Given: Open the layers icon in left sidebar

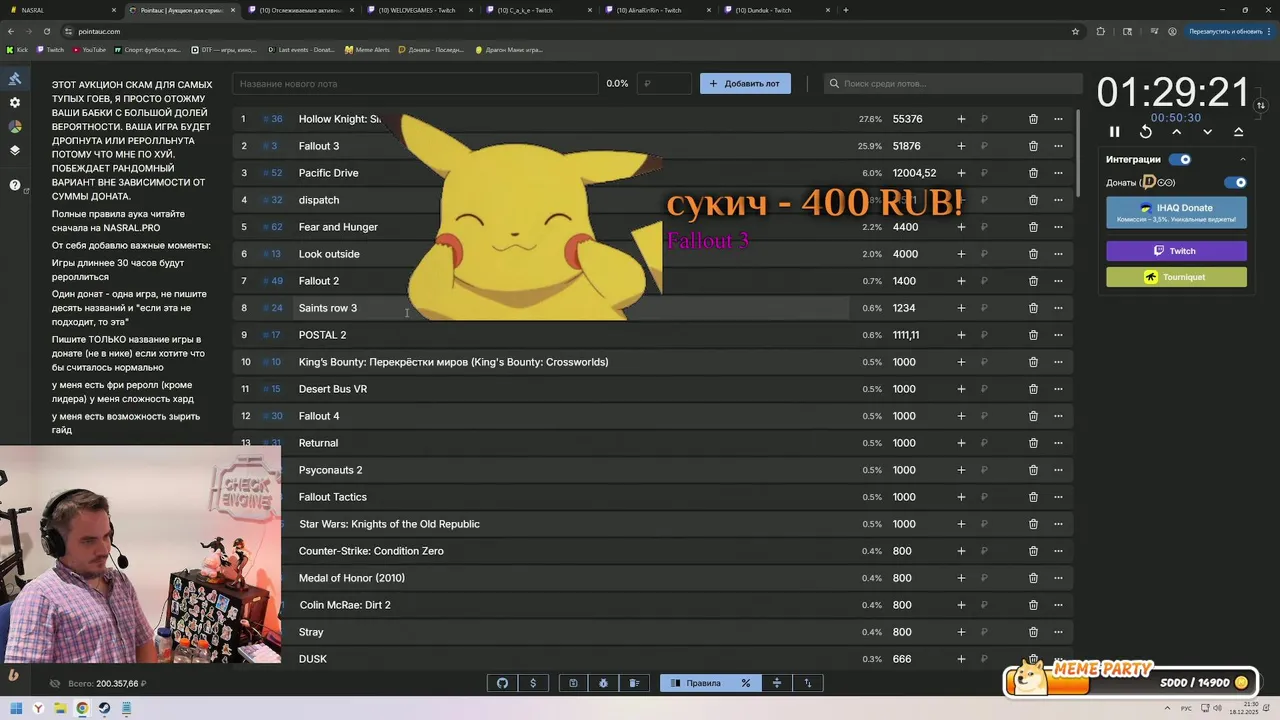Looking at the screenshot, I should [15, 151].
